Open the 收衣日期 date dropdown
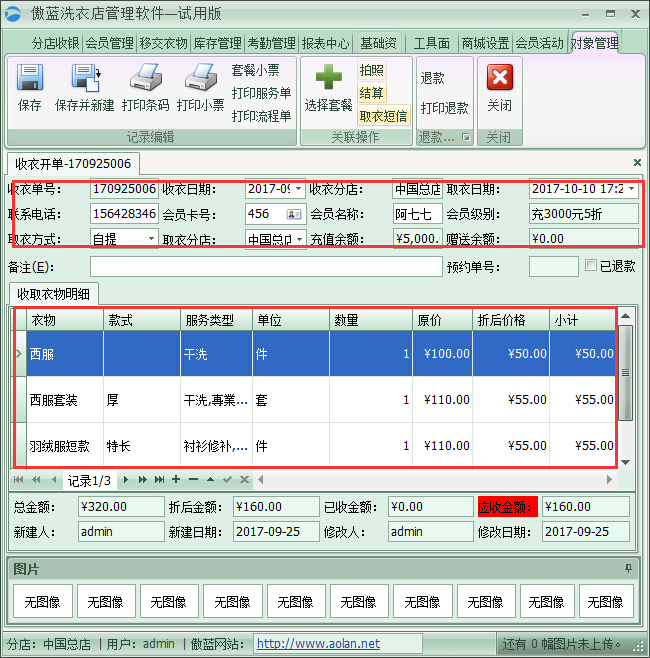650x658 pixels. [x=299, y=188]
